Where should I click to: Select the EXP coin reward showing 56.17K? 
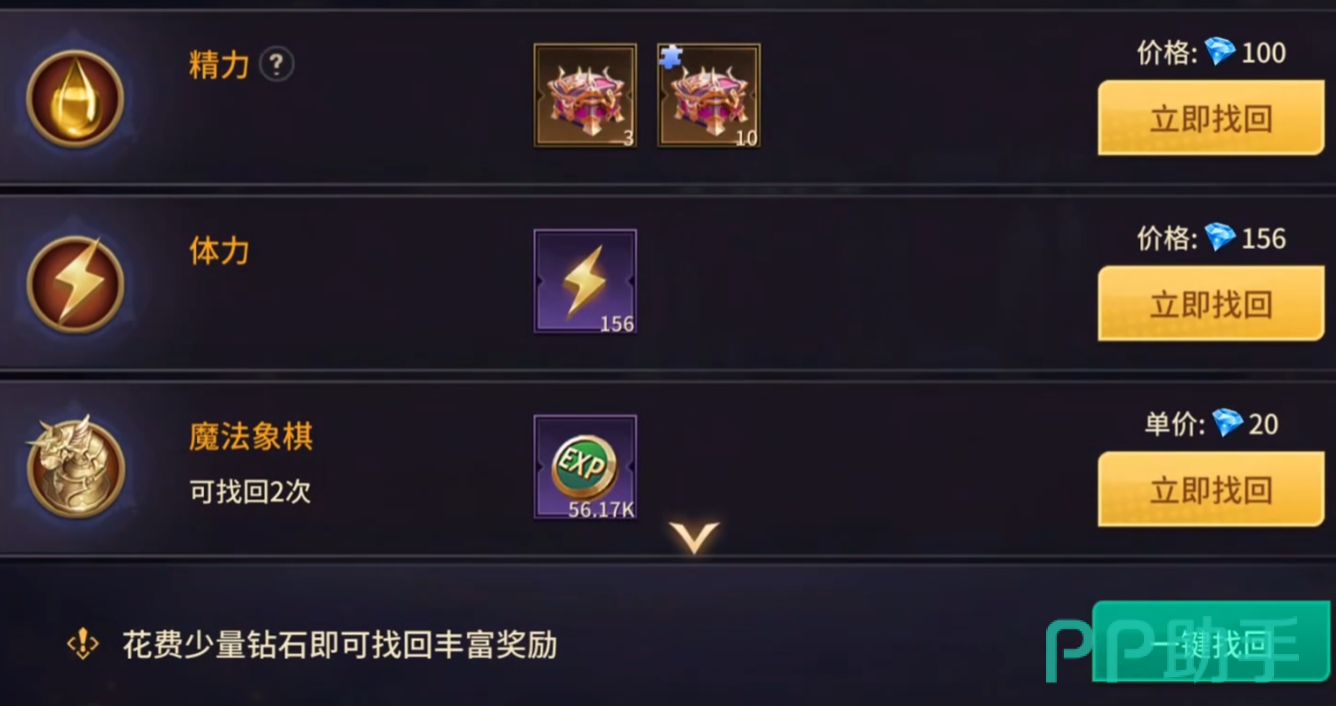pyautogui.click(x=585, y=467)
